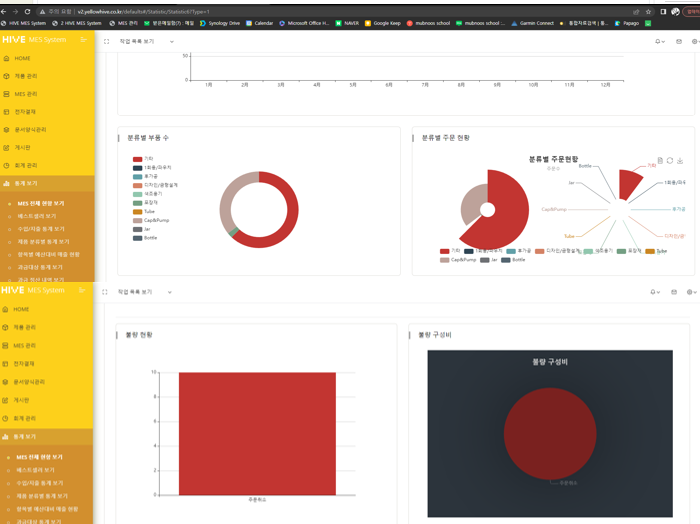The width and height of the screenshot is (700, 524).
Task: Select 베스트셀러 보기 in upper sidebar
Action: tap(37, 216)
